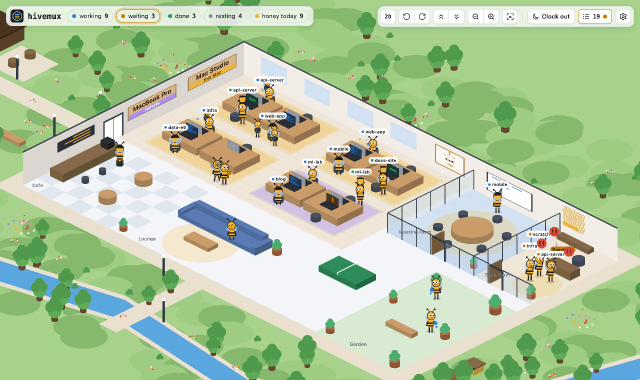640x380 pixels.
Task: Click the red alert badge beside the waiting api-server label
Action: tap(569, 251)
